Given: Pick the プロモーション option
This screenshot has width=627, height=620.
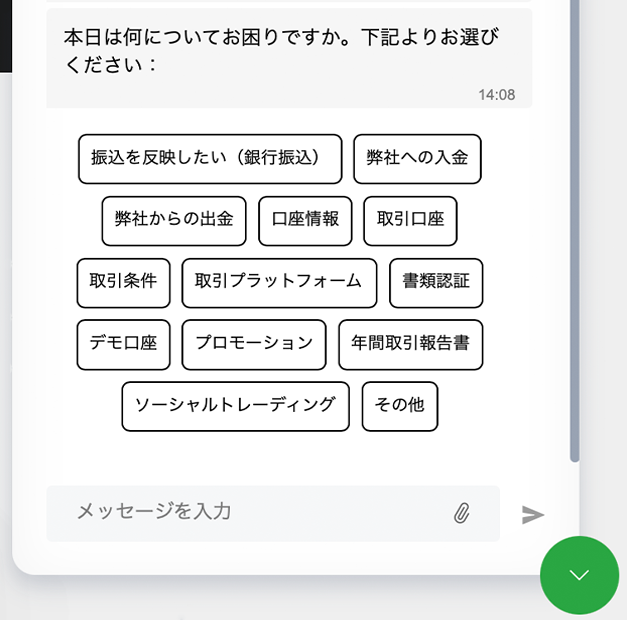Looking at the screenshot, I should tap(254, 344).
